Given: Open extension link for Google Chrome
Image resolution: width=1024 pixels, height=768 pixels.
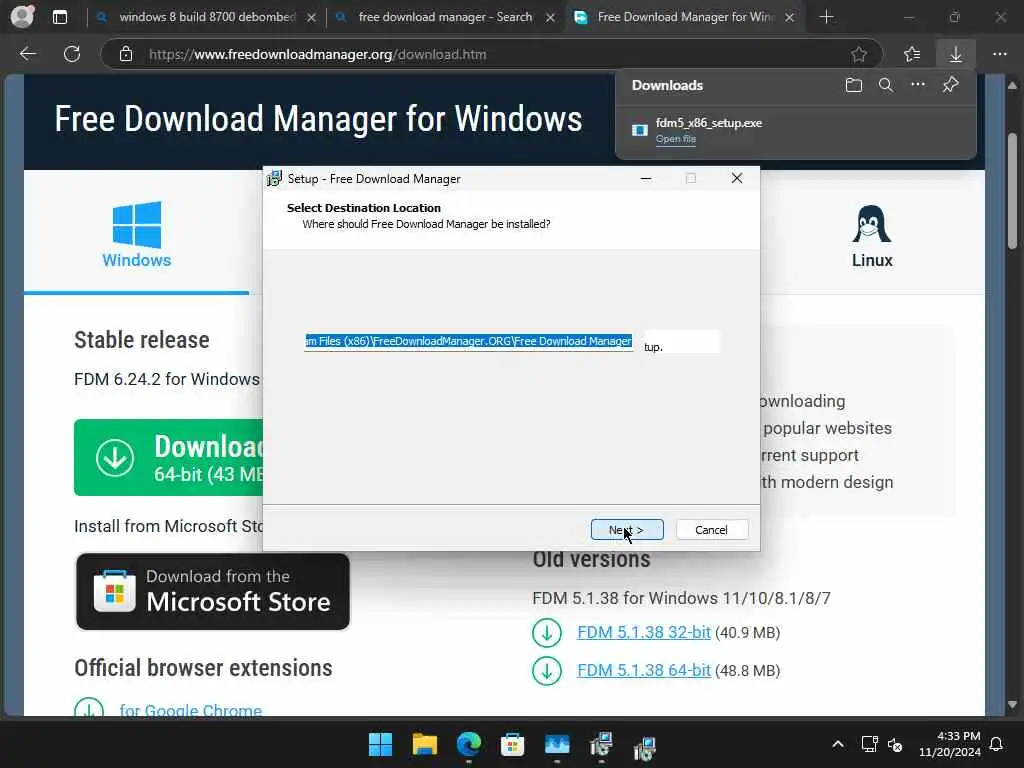Looking at the screenshot, I should click(x=191, y=710).
